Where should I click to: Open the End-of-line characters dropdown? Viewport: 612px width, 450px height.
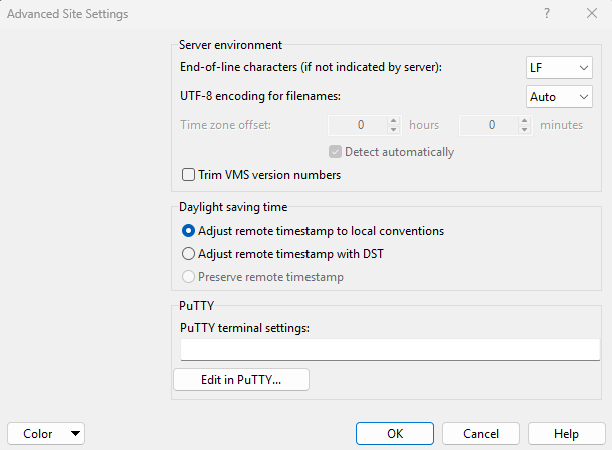tap(559, 67)
